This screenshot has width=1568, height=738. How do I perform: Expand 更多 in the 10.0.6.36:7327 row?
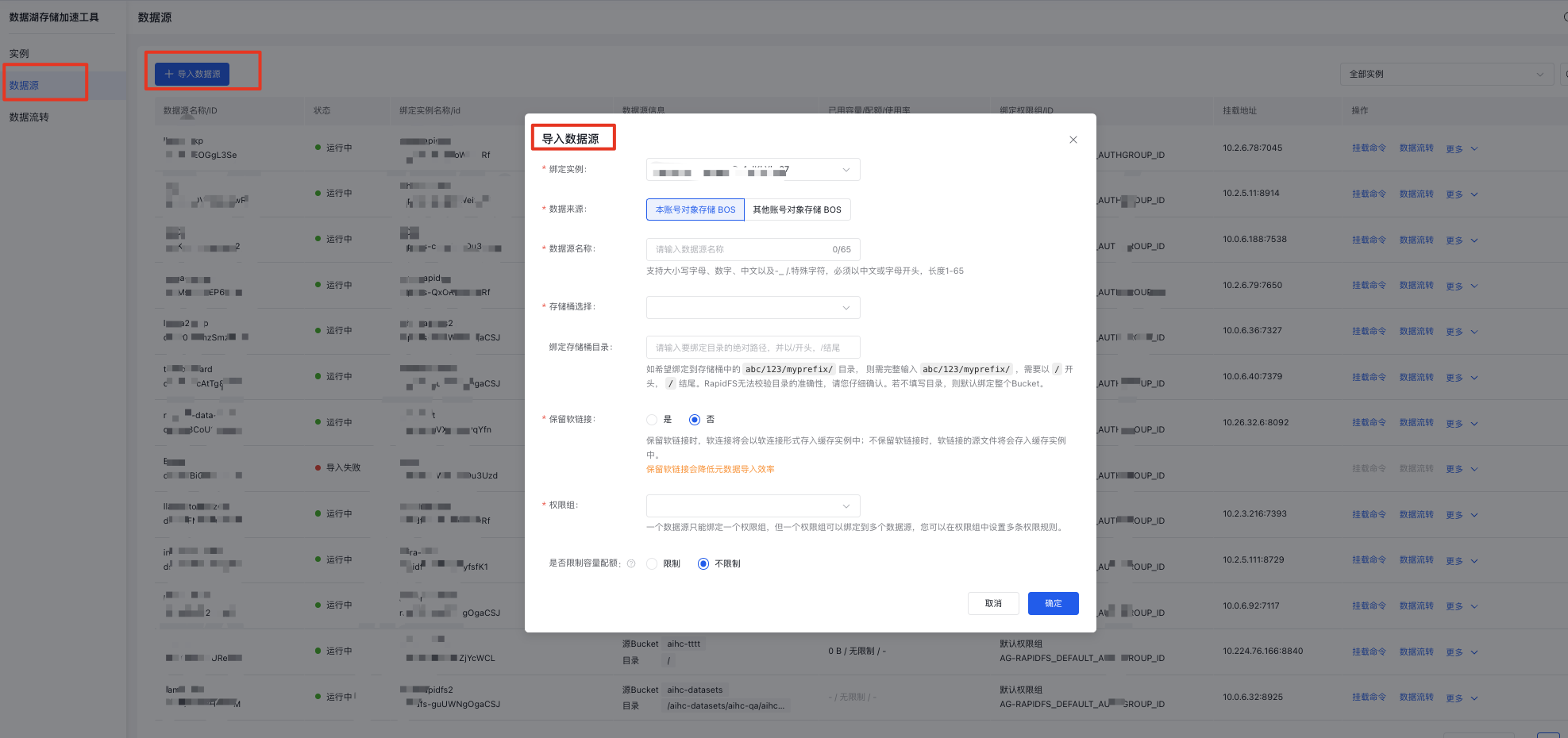coord(1462,332)
